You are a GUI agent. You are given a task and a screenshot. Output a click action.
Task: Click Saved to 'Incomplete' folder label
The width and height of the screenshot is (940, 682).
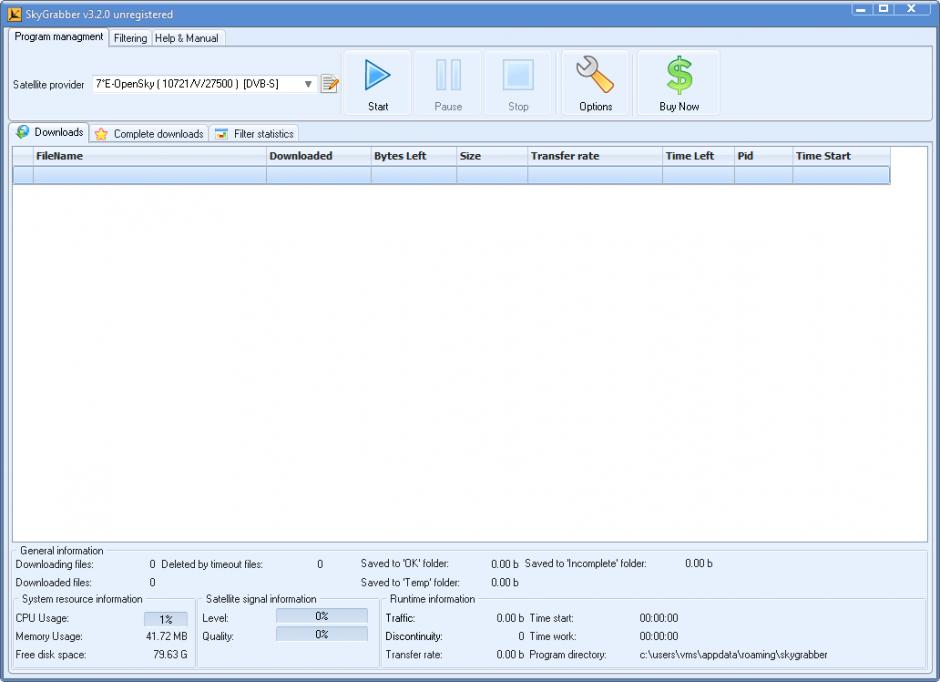coord(585,563)
